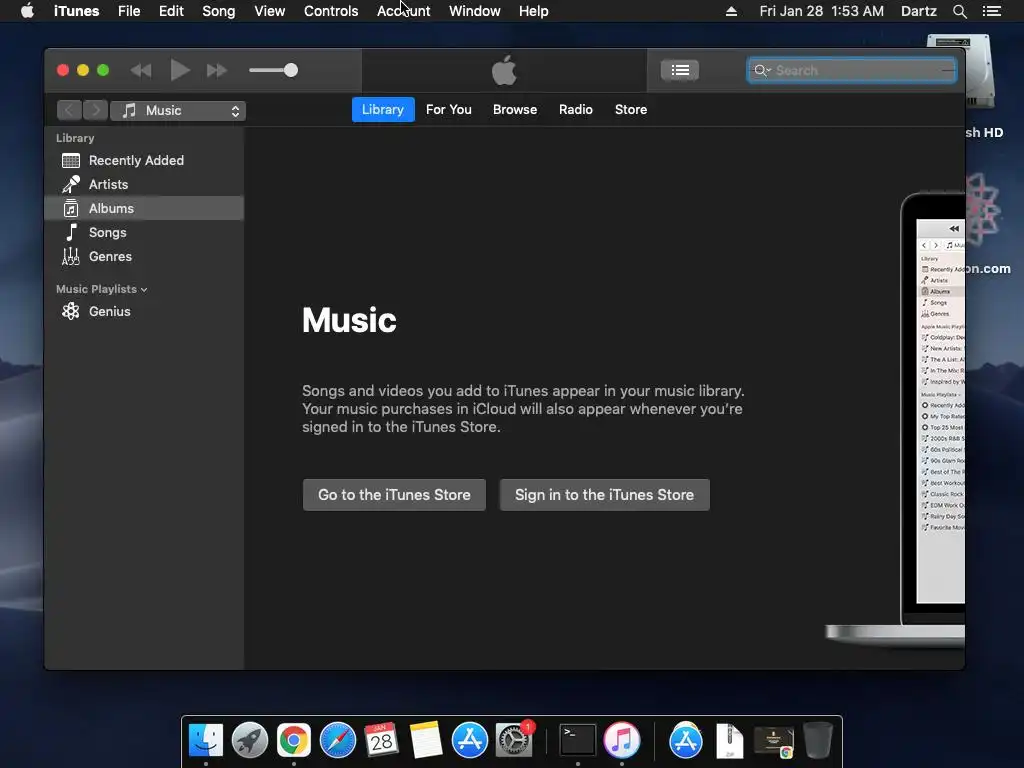Click the Play button in iTunes
The width and height of the screenshot is (1024, 768).
[x=180, y=70]
